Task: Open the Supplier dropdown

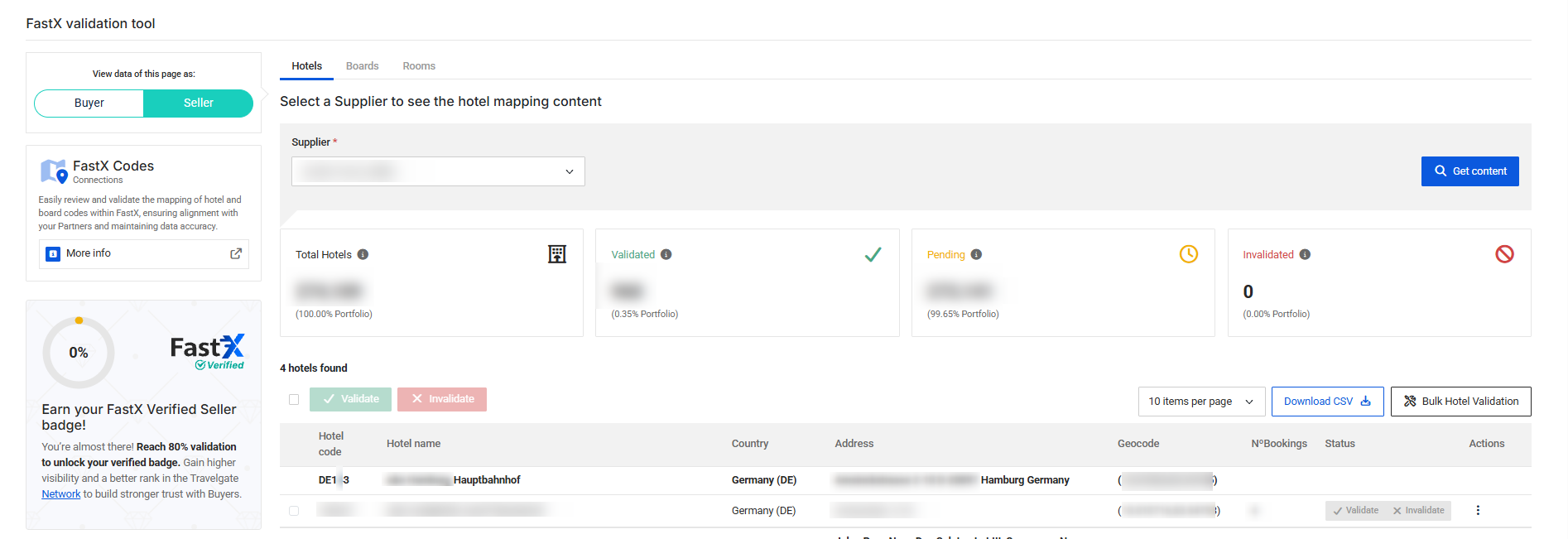Action: coord(438,171)
